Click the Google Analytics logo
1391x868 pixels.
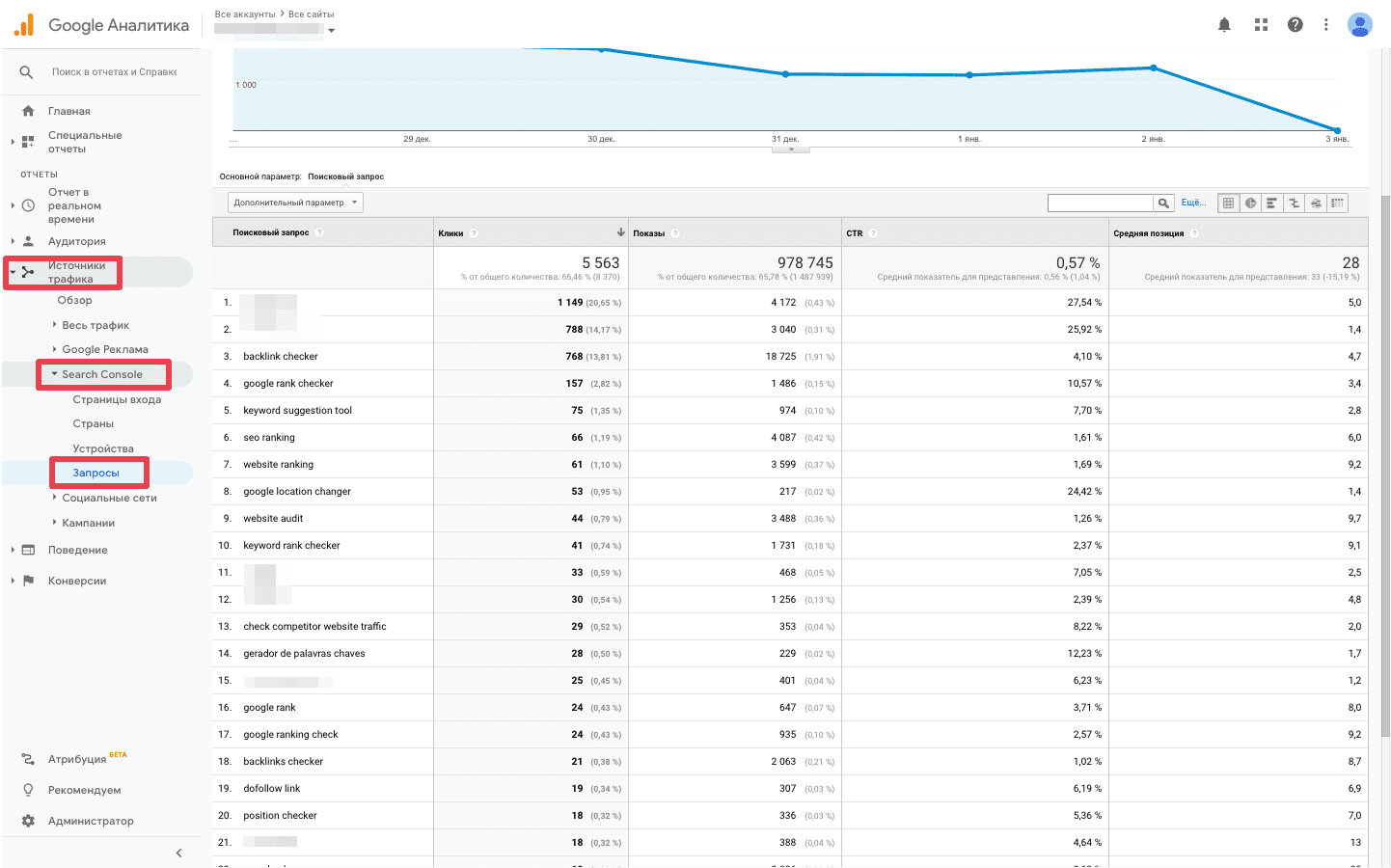point(24,25)
